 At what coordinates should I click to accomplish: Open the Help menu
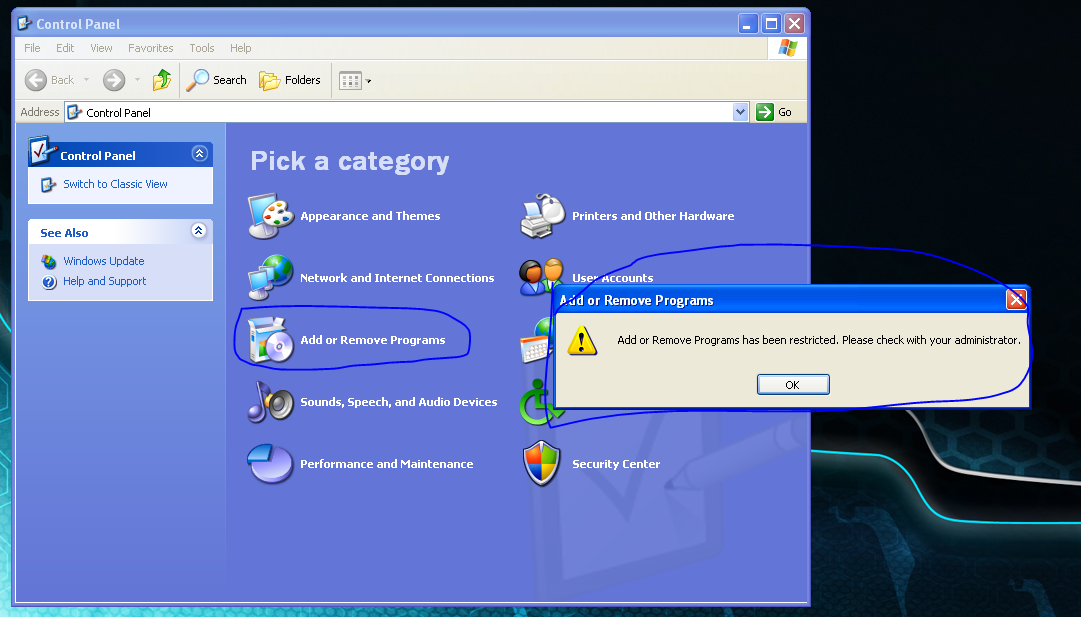coord(241,48)
